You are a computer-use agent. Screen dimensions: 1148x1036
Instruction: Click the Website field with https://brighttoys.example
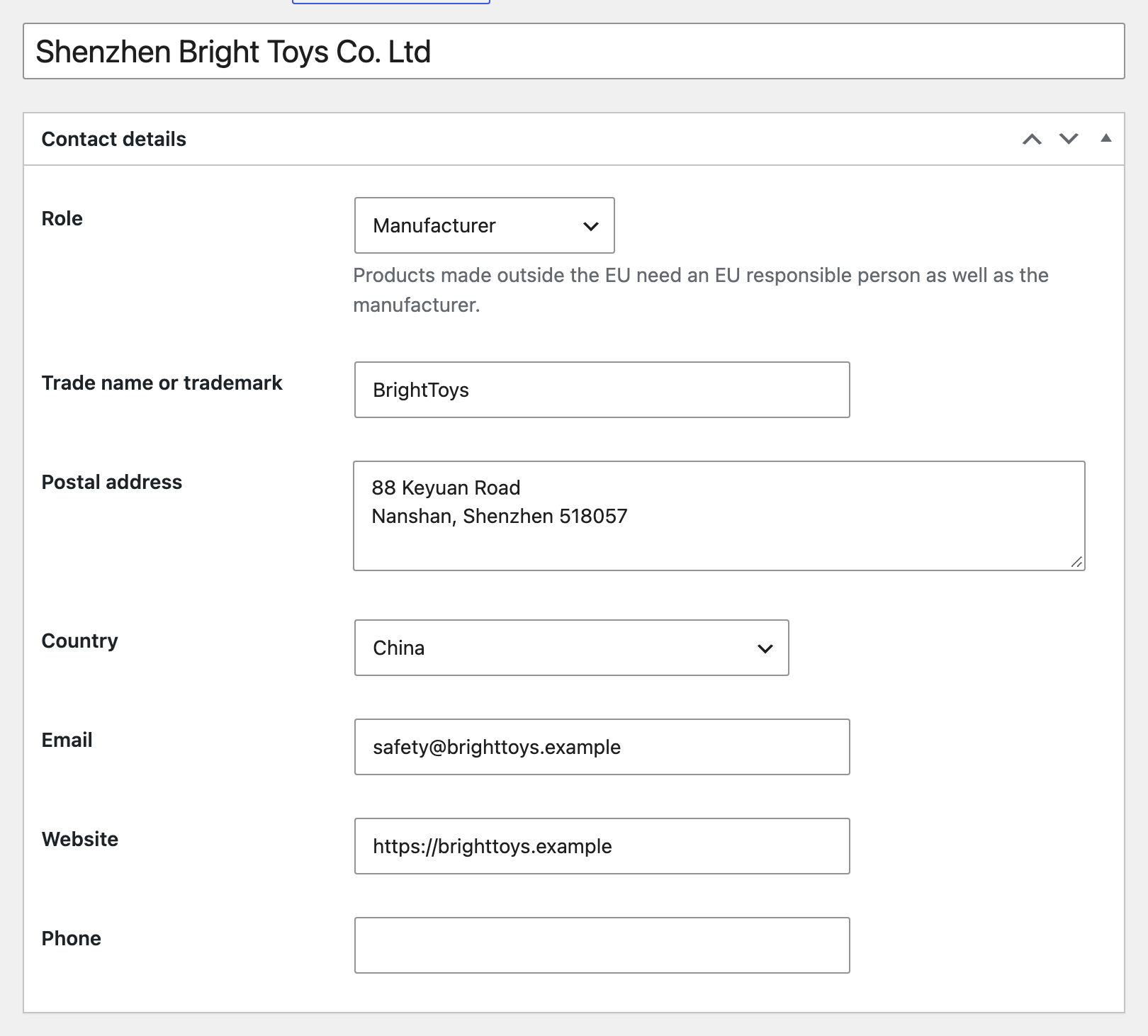pos(602,846)
